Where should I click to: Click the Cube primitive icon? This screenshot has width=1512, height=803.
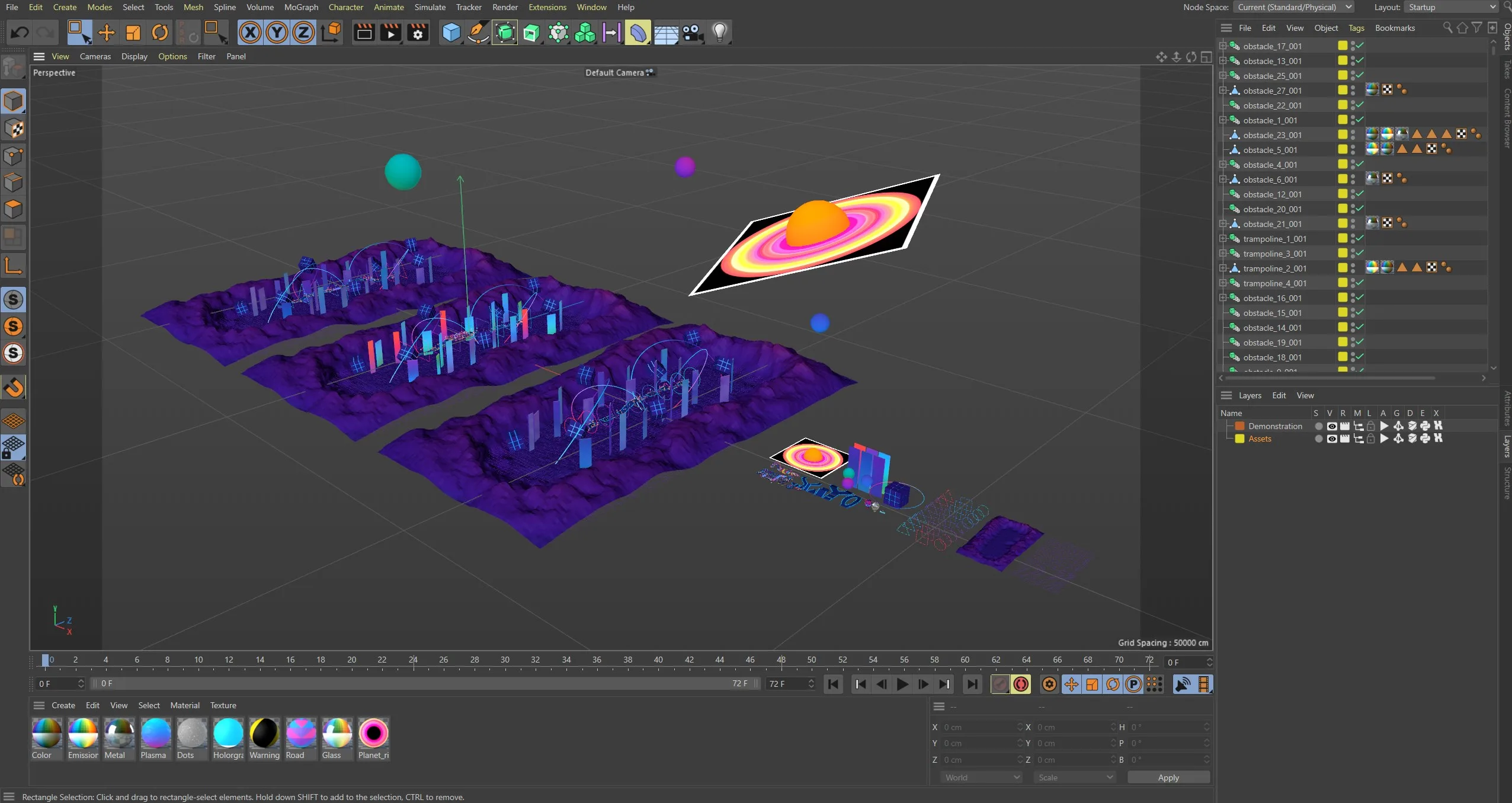click(451, 33)
